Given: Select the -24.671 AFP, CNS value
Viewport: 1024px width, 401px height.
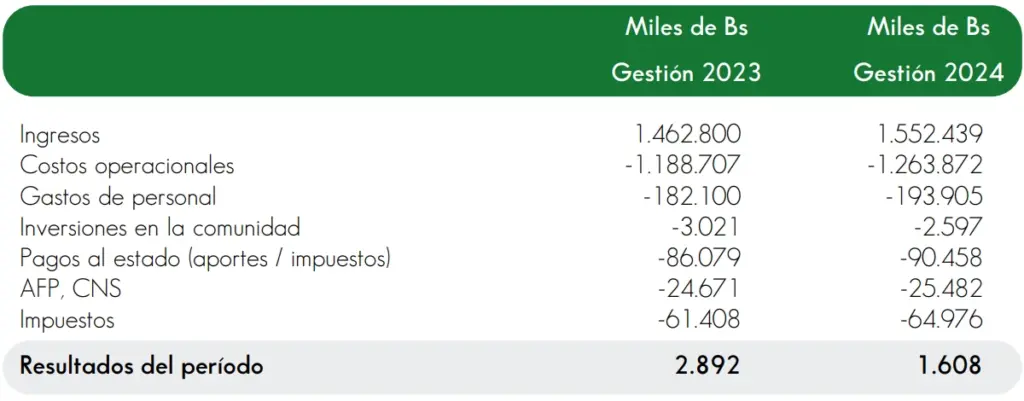Looking at the screenshot, I should pos(700,290).
